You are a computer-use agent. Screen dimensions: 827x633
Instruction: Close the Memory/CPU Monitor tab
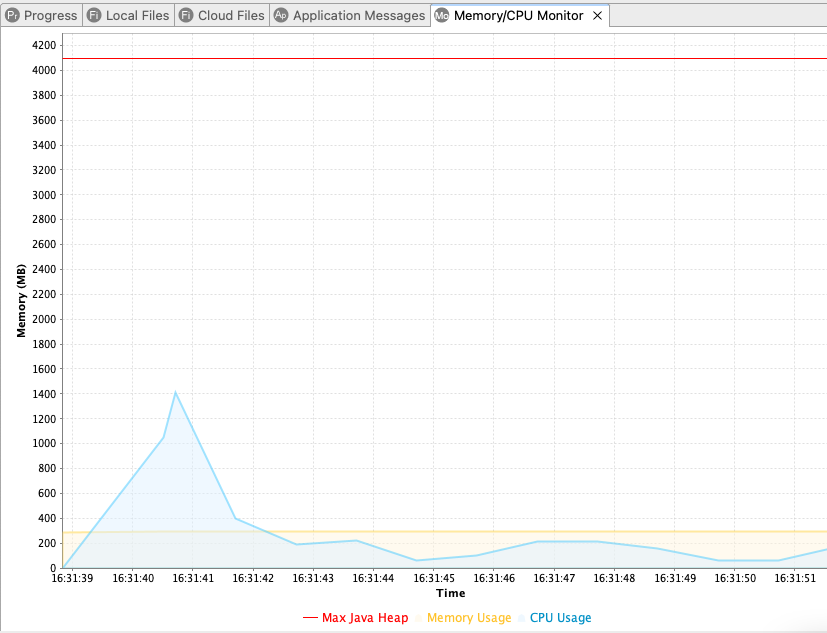[x=597, y=16]
